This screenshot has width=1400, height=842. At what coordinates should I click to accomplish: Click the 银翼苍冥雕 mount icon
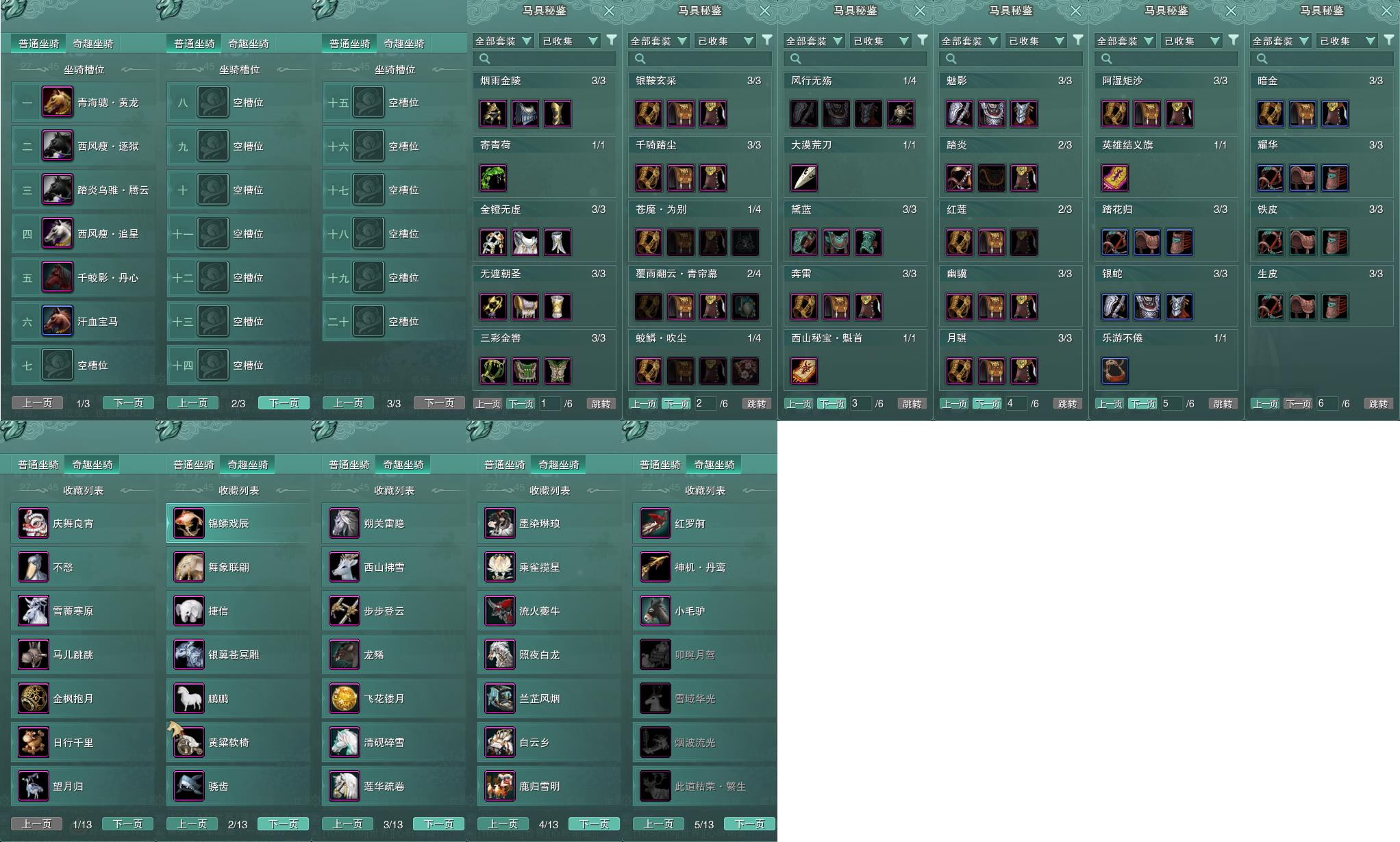(188, 654)
